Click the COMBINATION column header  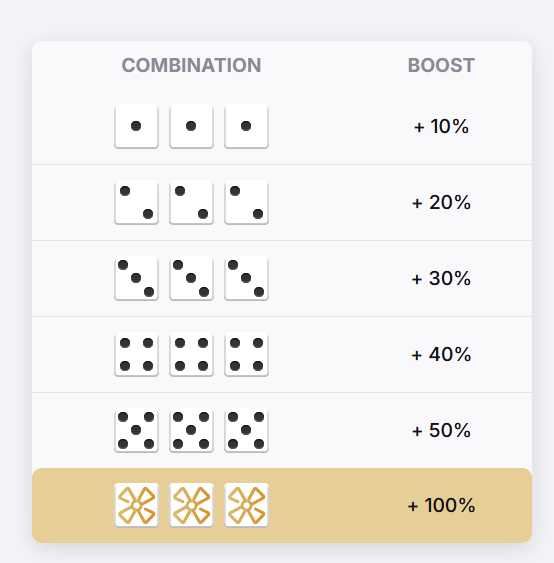(191, 65)
